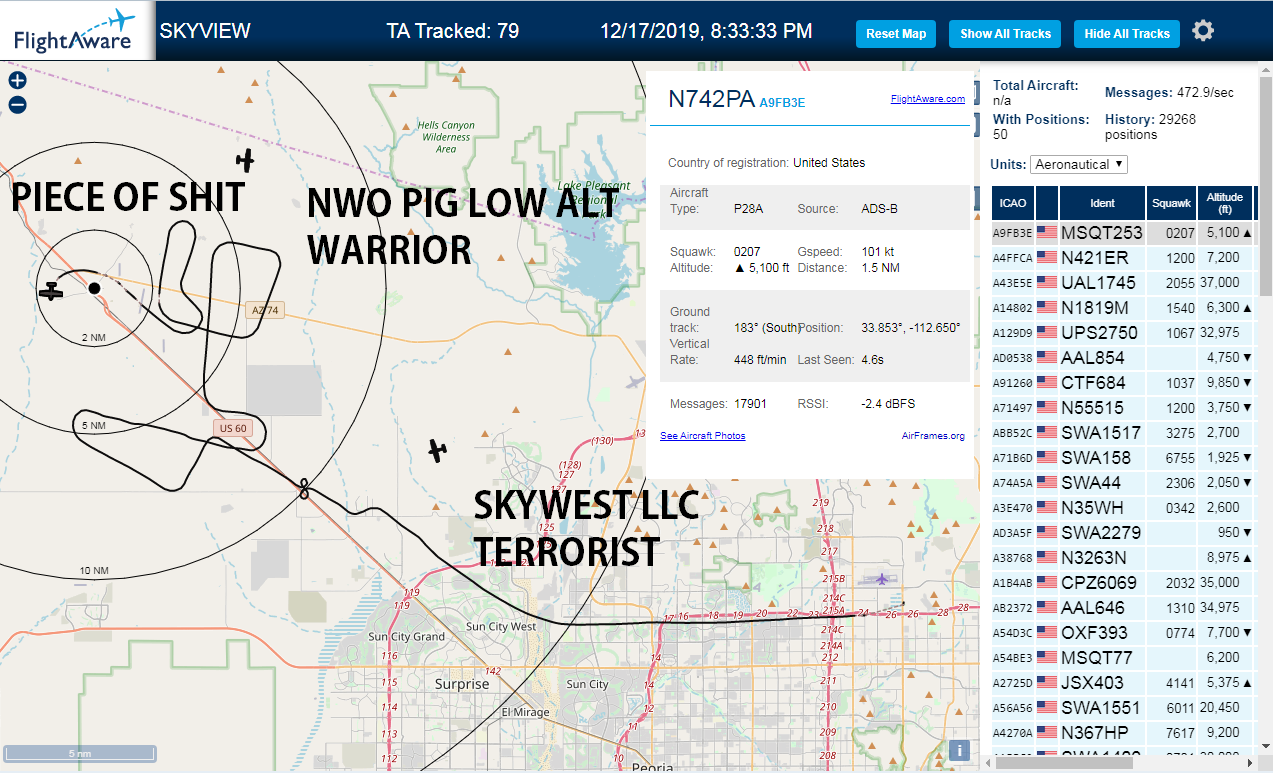Click Hide All Tracks button

click(x=1127, y=33)
